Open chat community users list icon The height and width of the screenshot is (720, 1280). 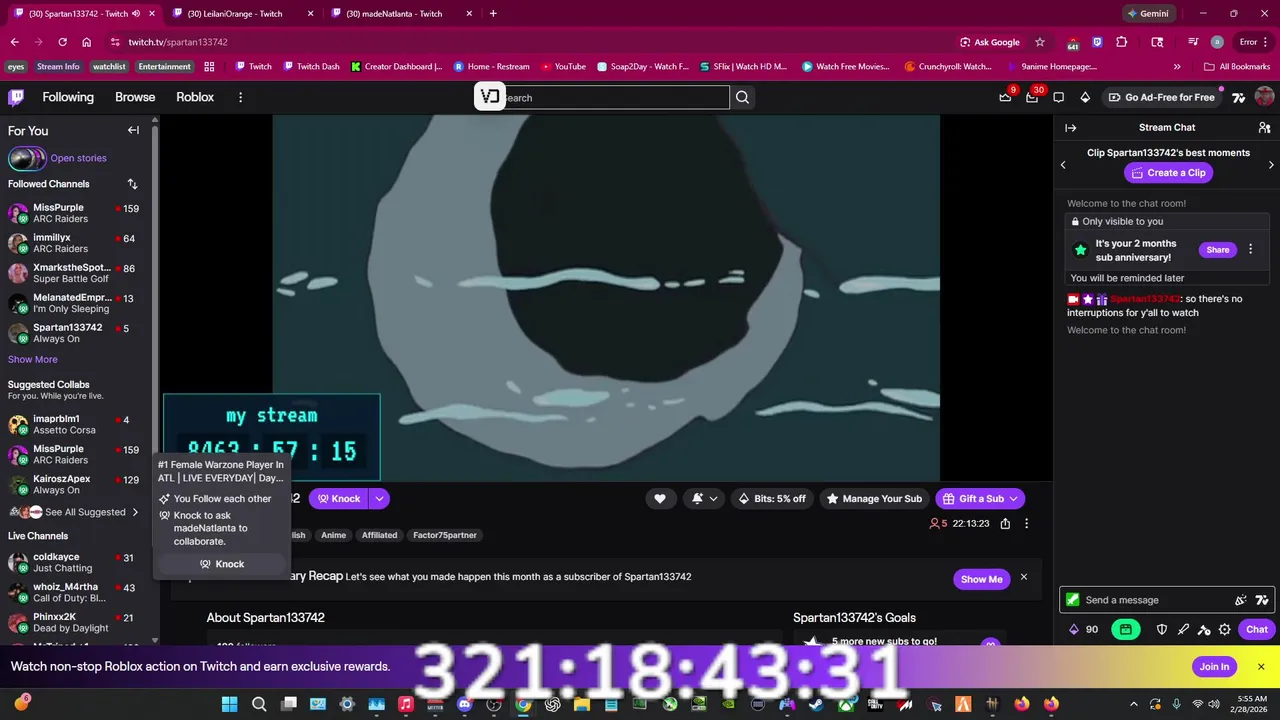pos(1264,128)
